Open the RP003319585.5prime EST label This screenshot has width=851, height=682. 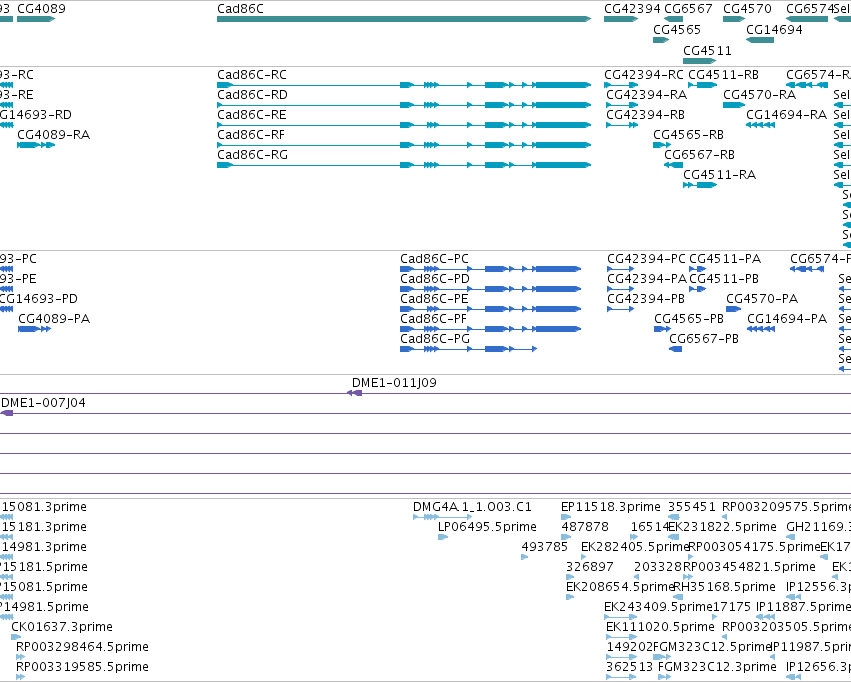(x=82, y=667)
